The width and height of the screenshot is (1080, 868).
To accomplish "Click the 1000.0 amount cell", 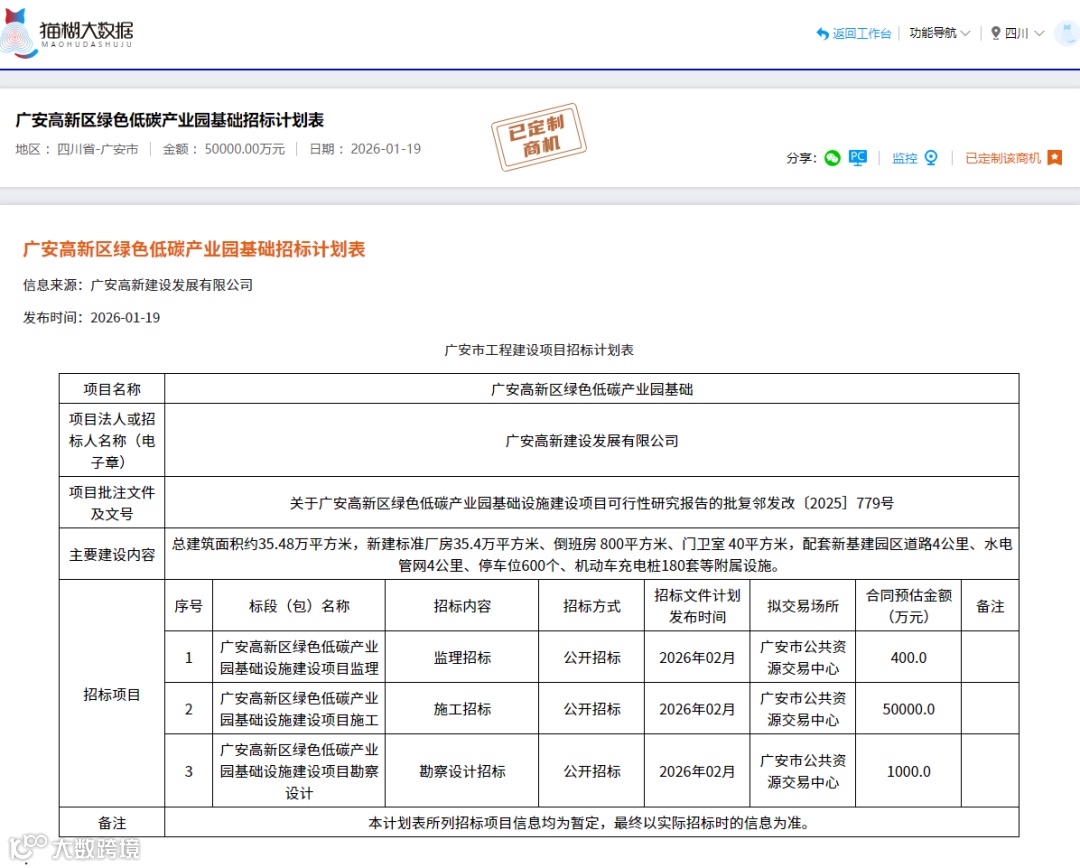I will (908, 771).
